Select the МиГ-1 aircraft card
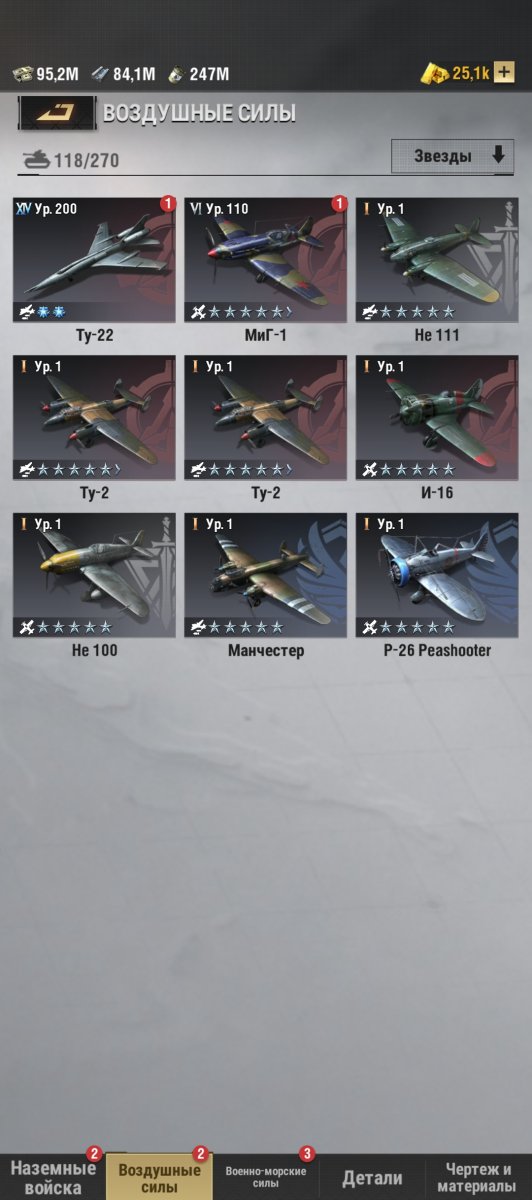532x1200 pixels. (265, 270)
